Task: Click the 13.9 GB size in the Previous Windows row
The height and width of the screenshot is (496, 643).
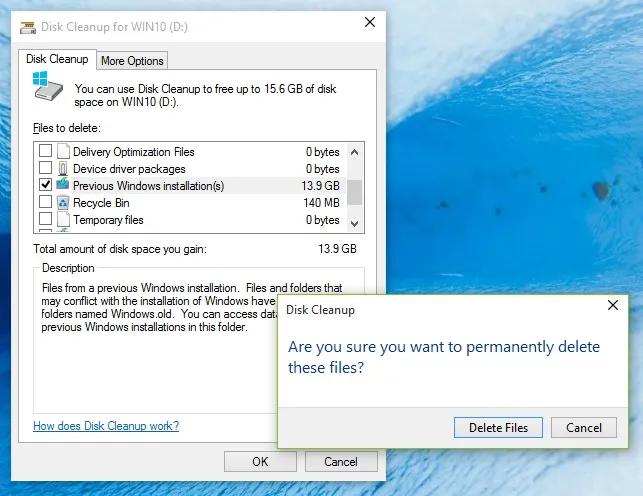Action: click(320, 186)
